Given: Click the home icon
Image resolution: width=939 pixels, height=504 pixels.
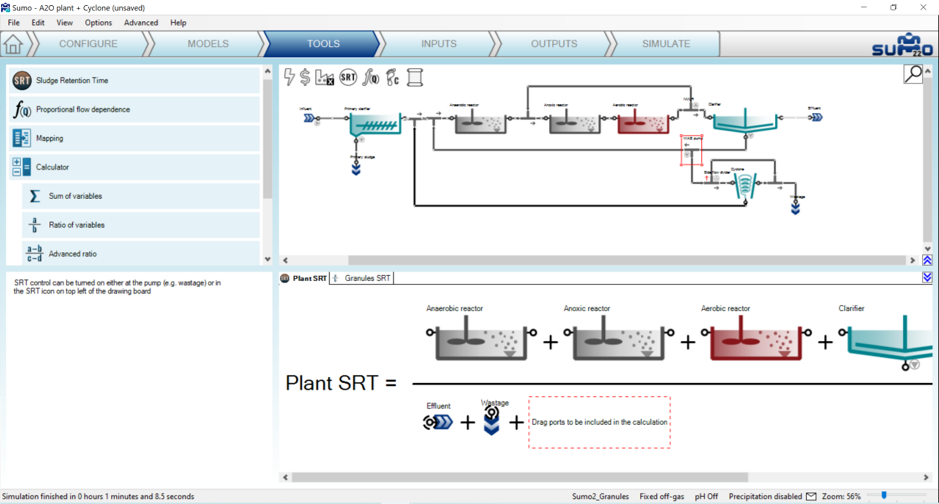Looking at the screenshot, I should 13,44.
